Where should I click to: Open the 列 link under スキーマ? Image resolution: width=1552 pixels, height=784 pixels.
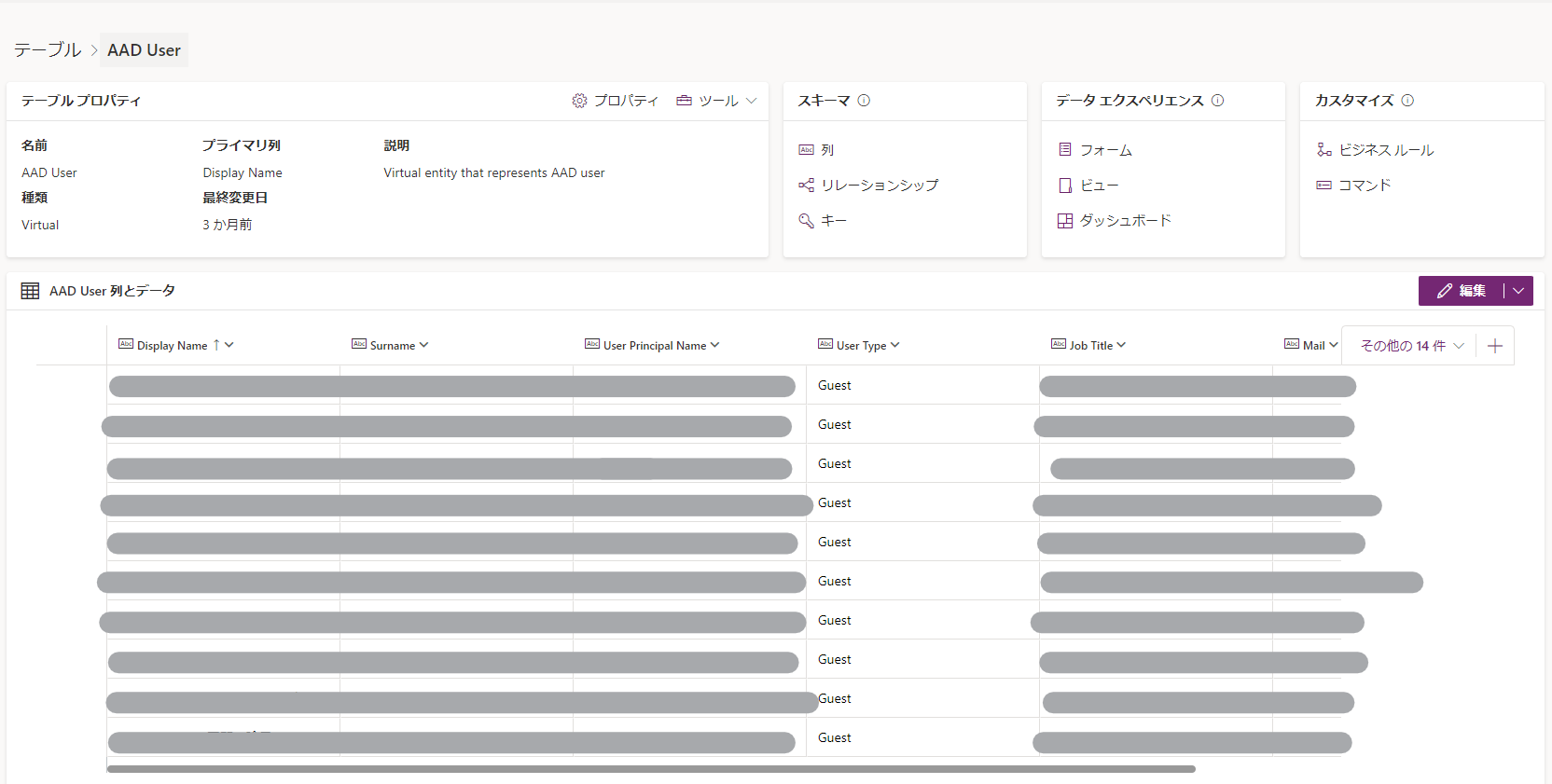click(x=827, y=150)
